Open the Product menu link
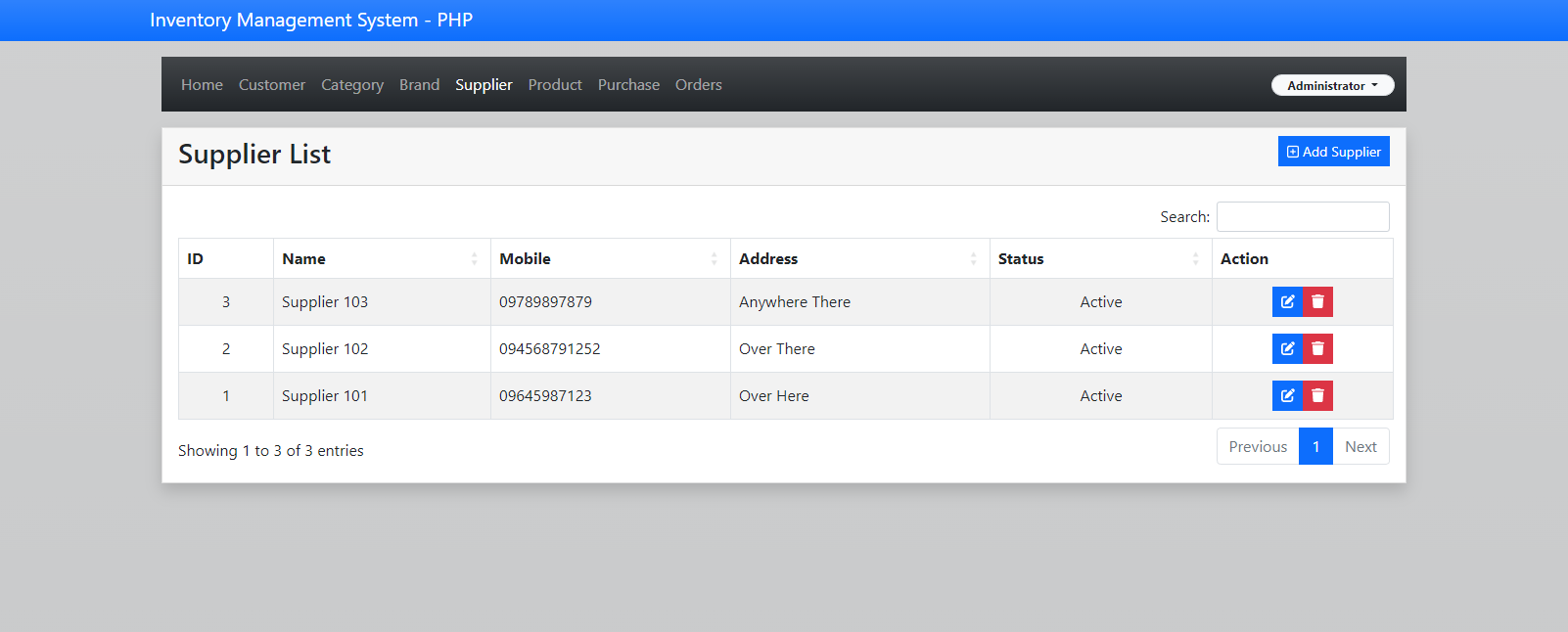Screen dimensions: 1568x632 [555, 85]
